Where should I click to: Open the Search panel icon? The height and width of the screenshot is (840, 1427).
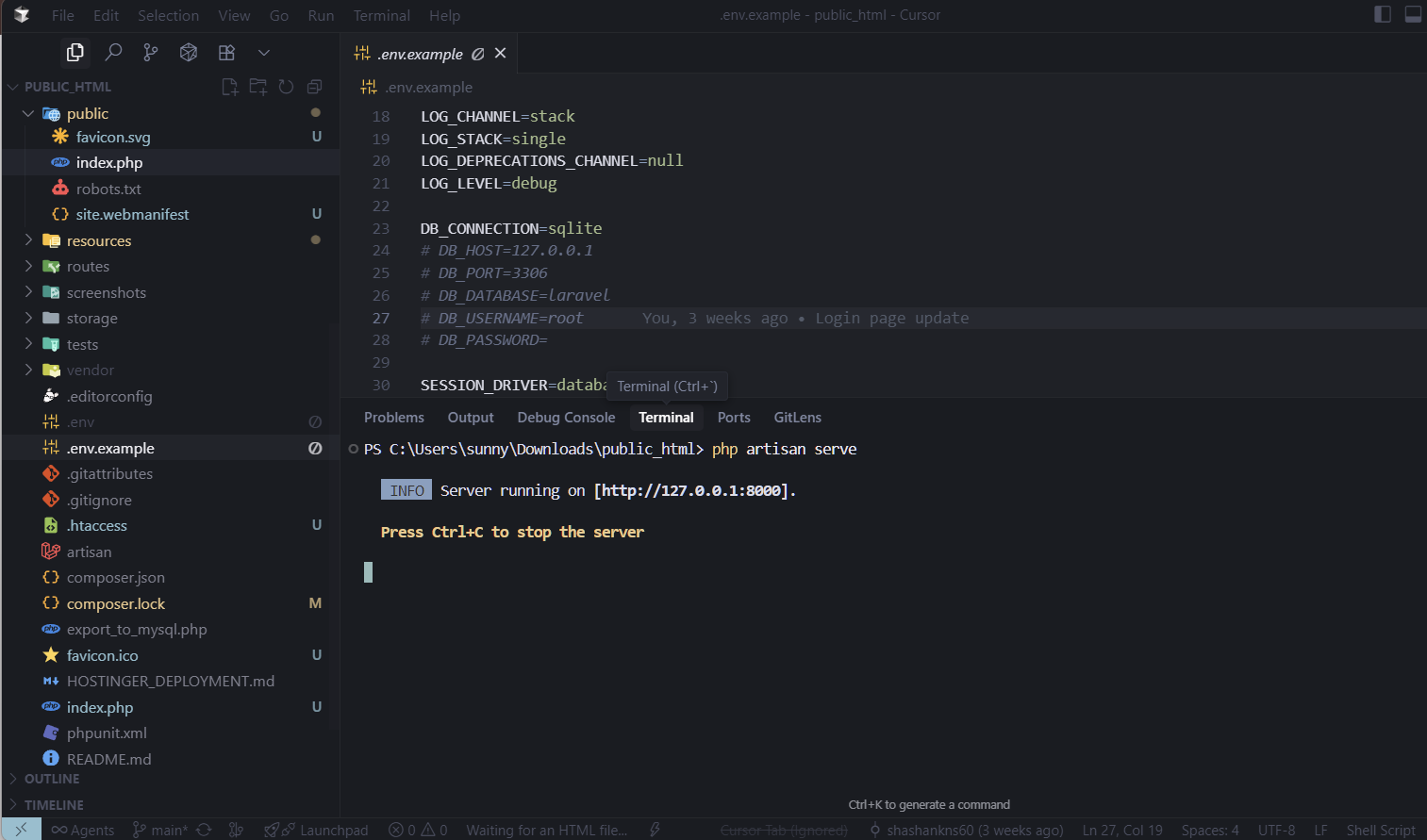[113, 53]
